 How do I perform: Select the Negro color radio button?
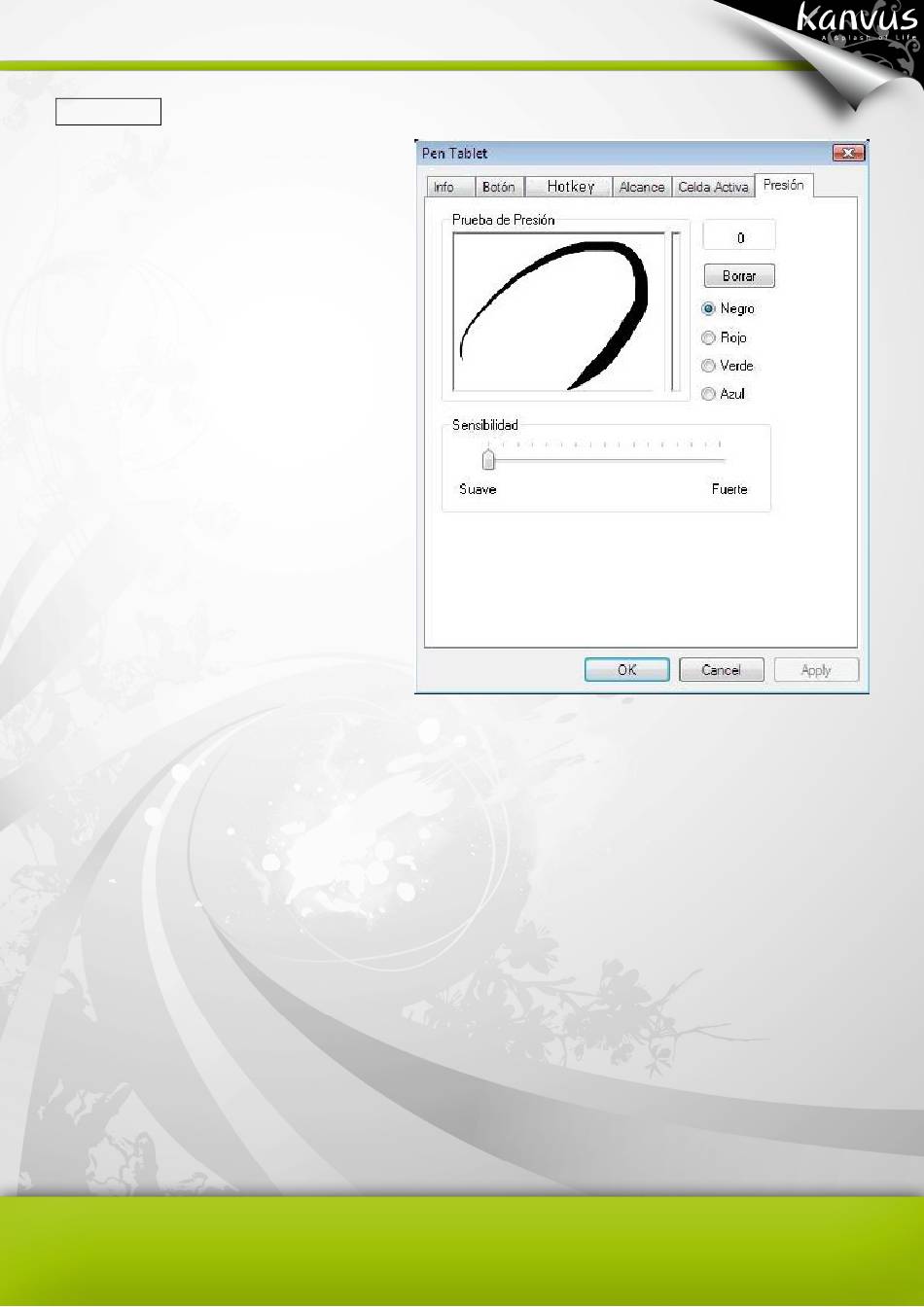tap(709, 309)
